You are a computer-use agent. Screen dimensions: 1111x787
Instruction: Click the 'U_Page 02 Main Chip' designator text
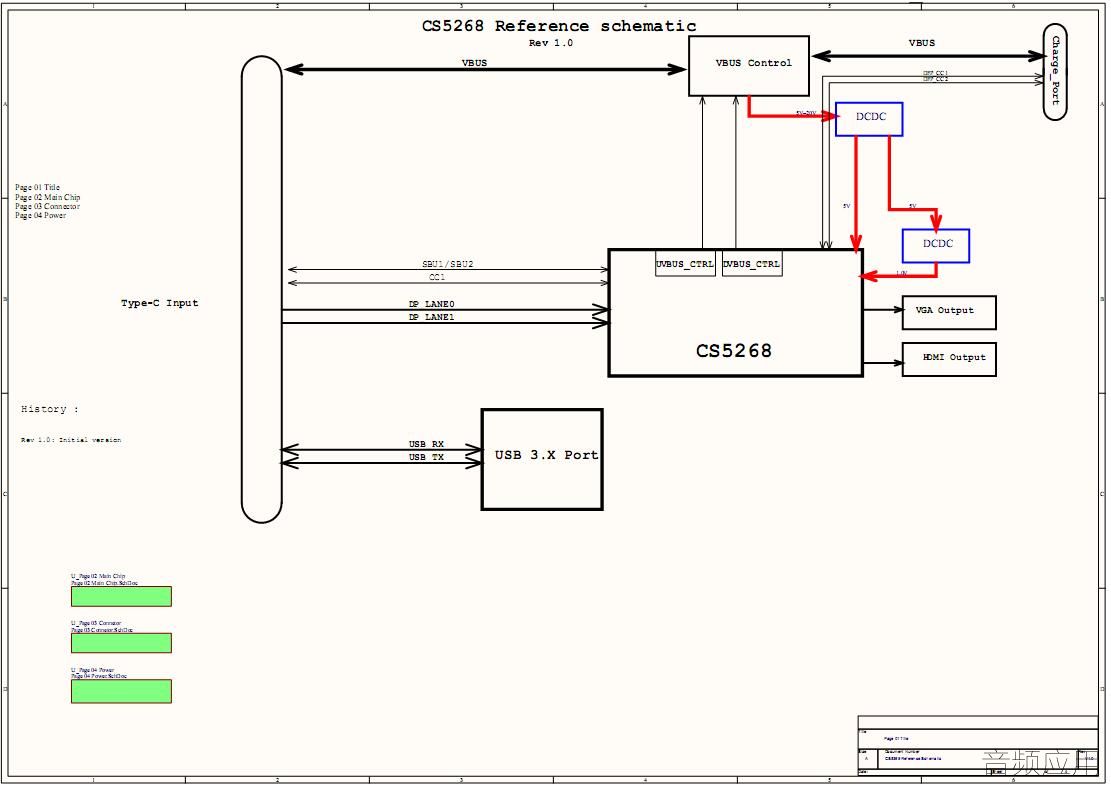[x=98, y=576]
